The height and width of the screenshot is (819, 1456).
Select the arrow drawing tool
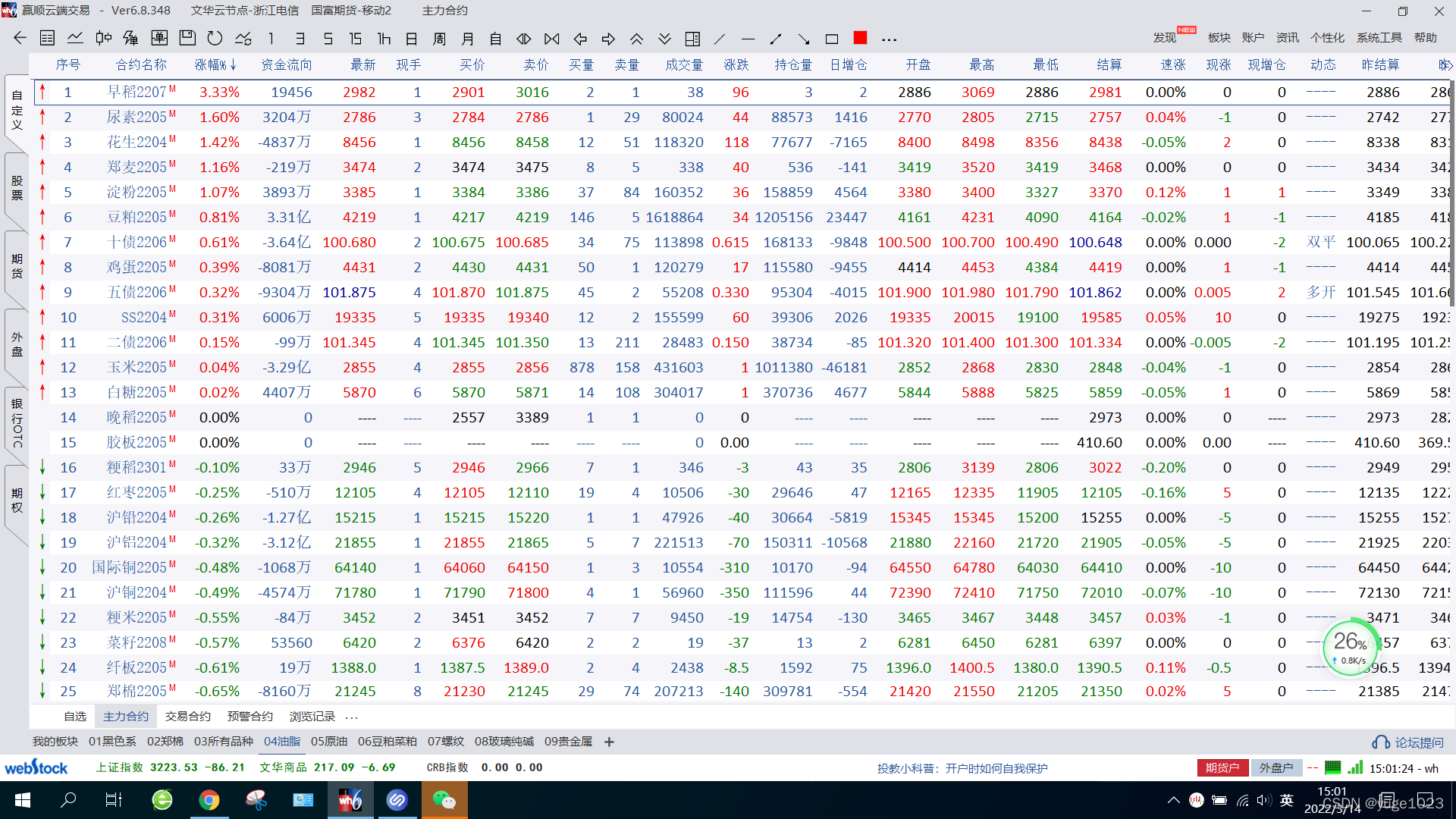pos(804,38)
